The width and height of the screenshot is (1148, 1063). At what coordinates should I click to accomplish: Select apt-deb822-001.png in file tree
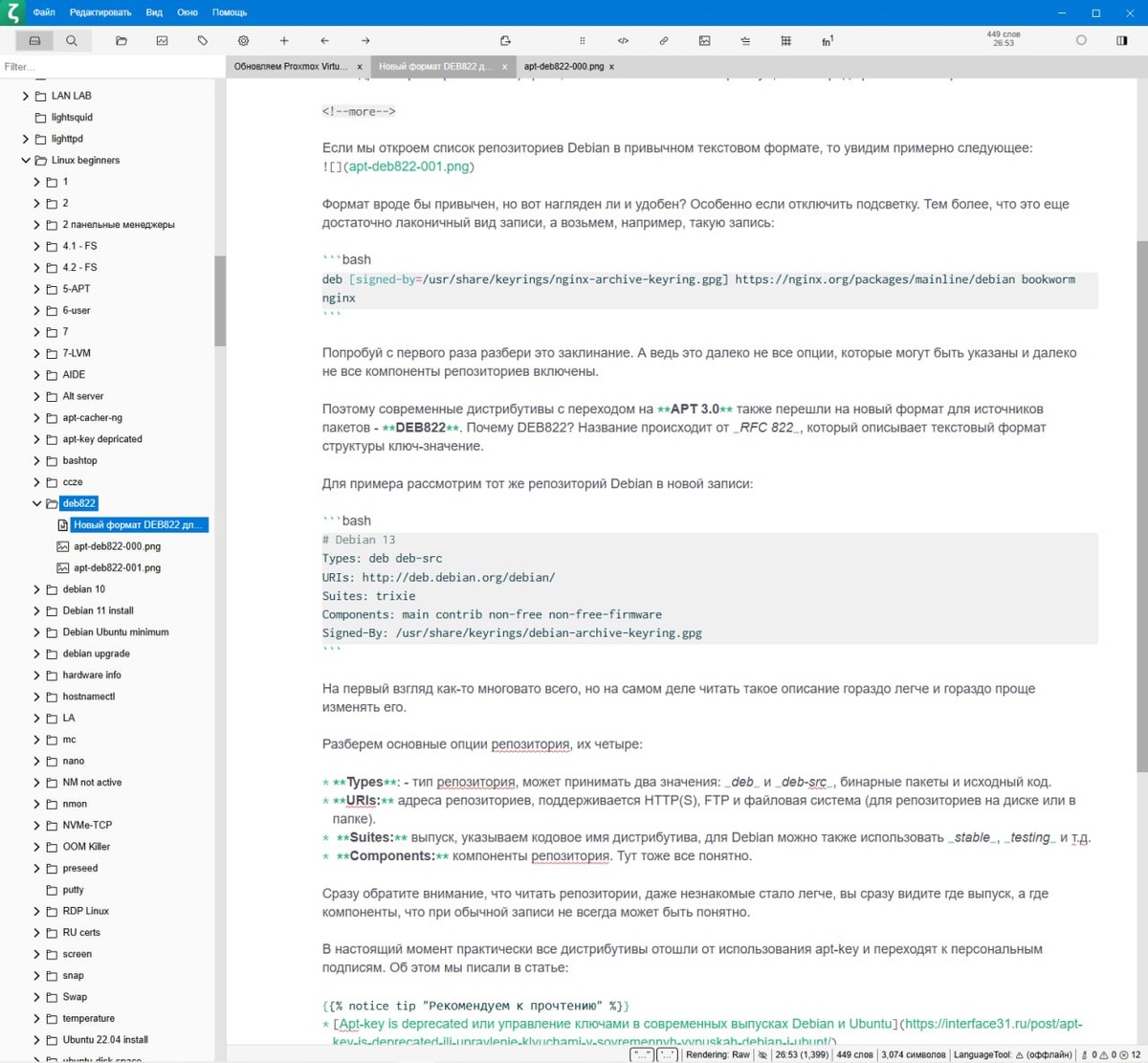pos(117,567)
